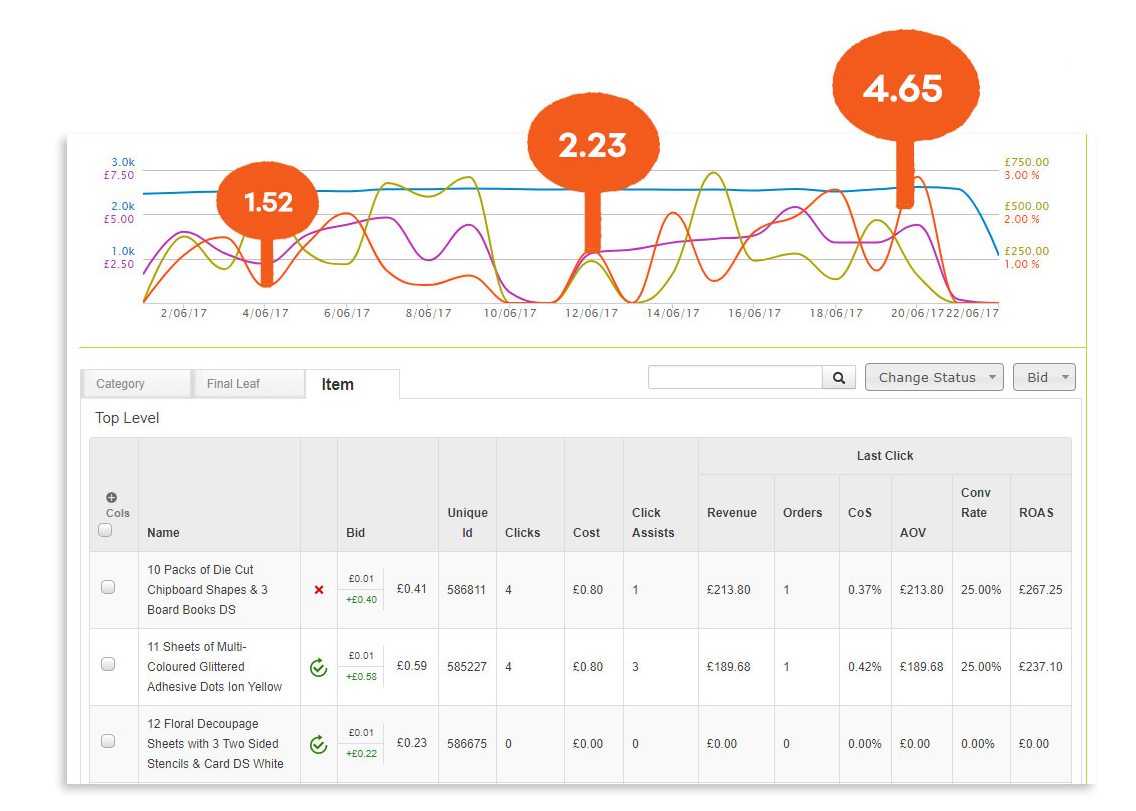Expand the Bid dropdown menu
The width and height of the screenshot is (1136, 811).
(x=1044, y=377)
